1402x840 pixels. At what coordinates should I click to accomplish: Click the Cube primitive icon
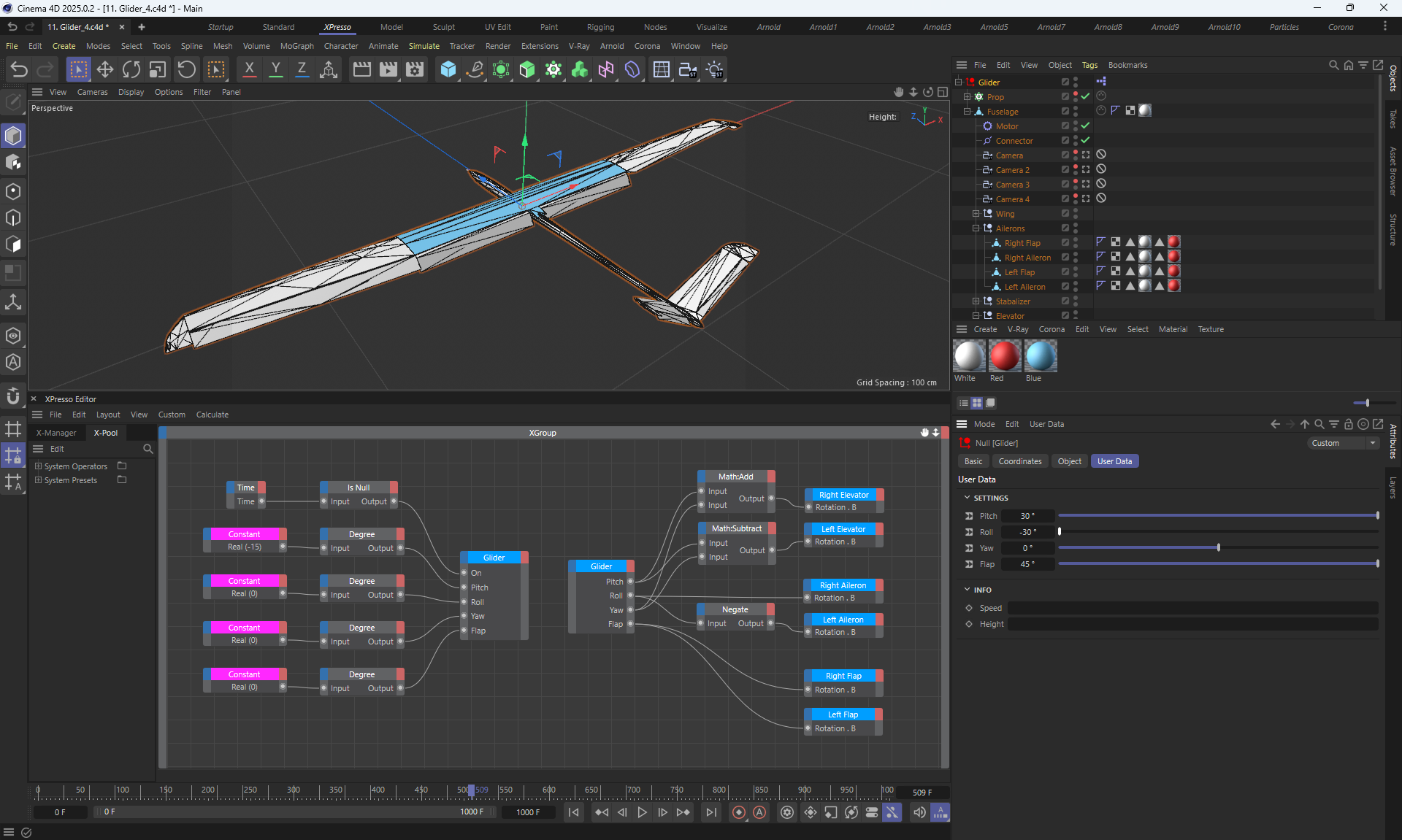(x=448, y=69)
